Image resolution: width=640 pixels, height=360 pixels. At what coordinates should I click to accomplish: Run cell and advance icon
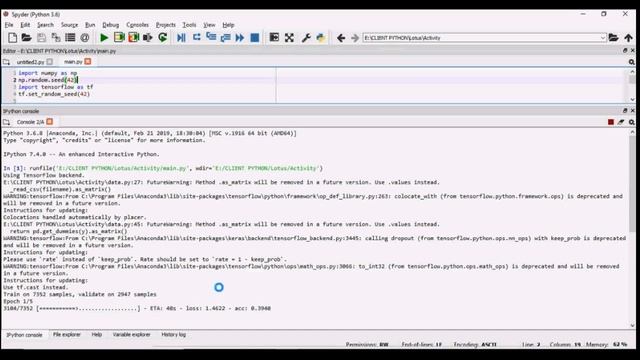(133, 38)
